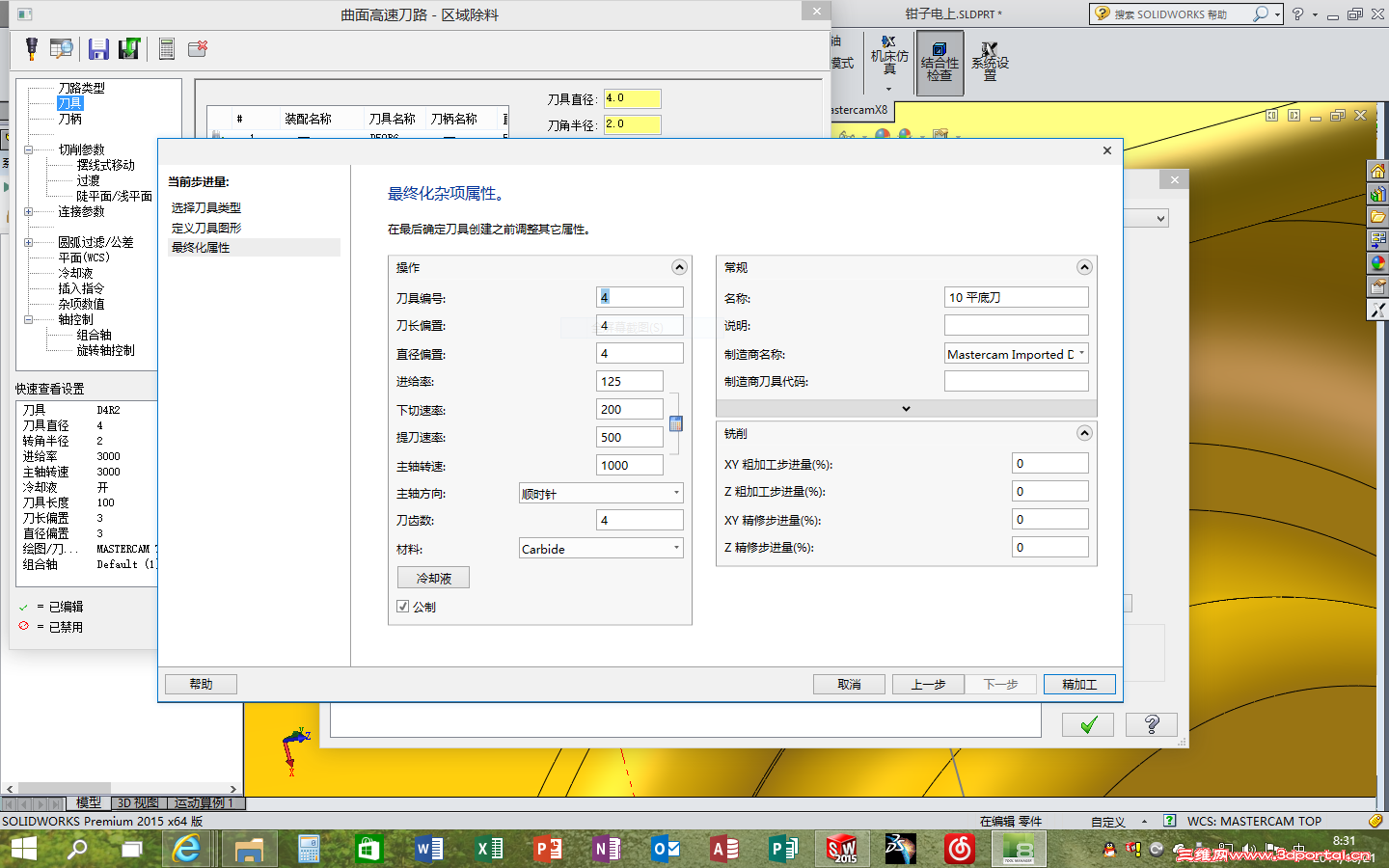The image size is (1389, 868).
Task: Expand the 圆弧过滤/公差 tree node
Action: [28, 242]
